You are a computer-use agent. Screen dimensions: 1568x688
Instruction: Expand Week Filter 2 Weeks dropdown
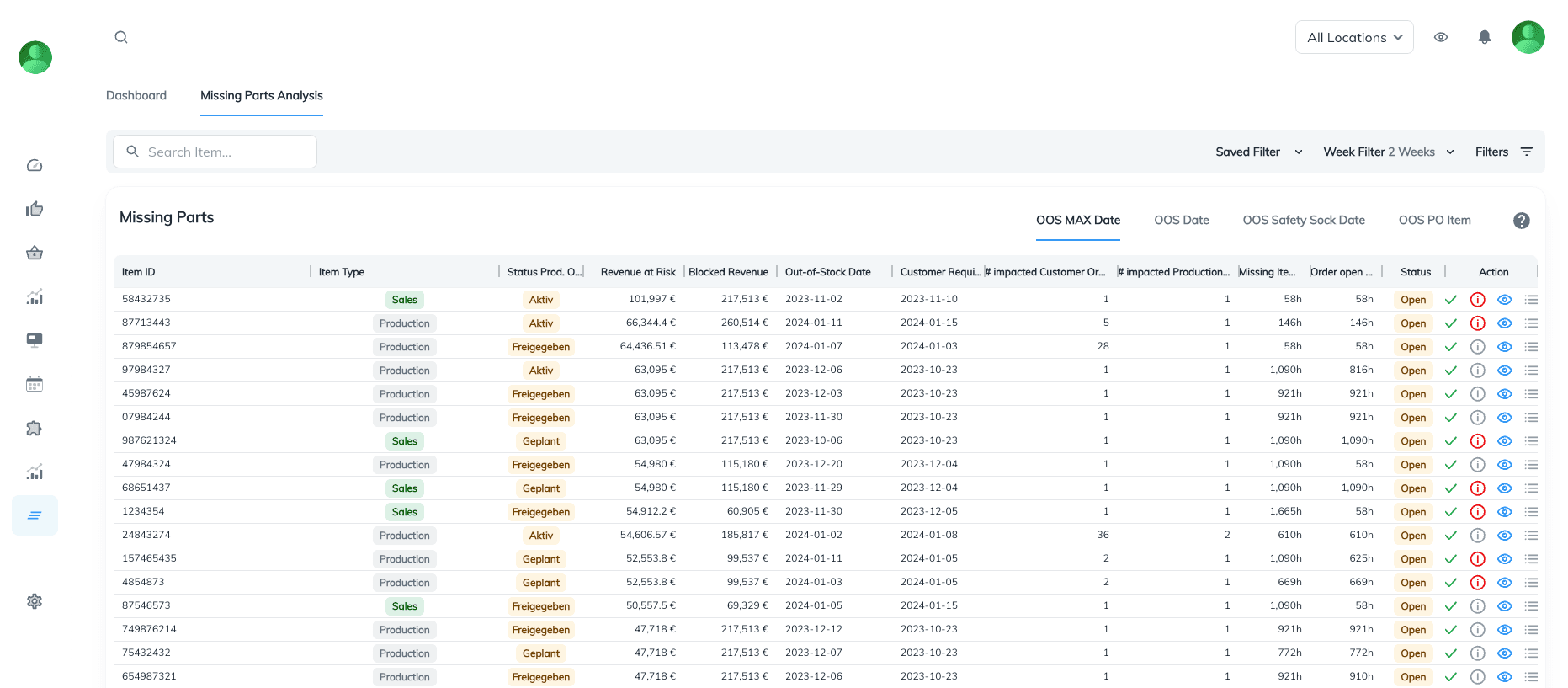tap(1388, 152)
